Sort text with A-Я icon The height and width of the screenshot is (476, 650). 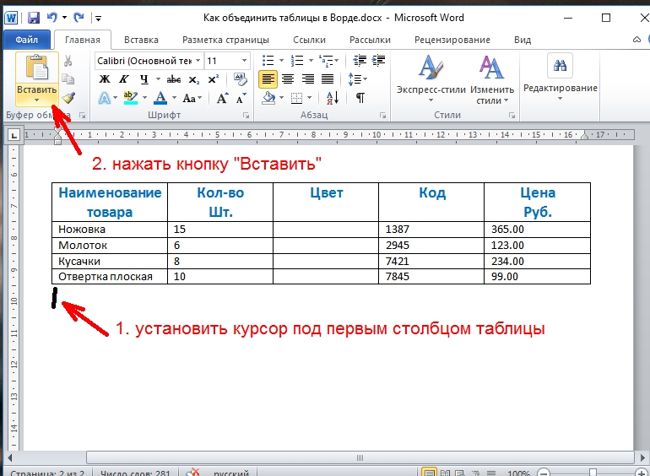[333, 98]
